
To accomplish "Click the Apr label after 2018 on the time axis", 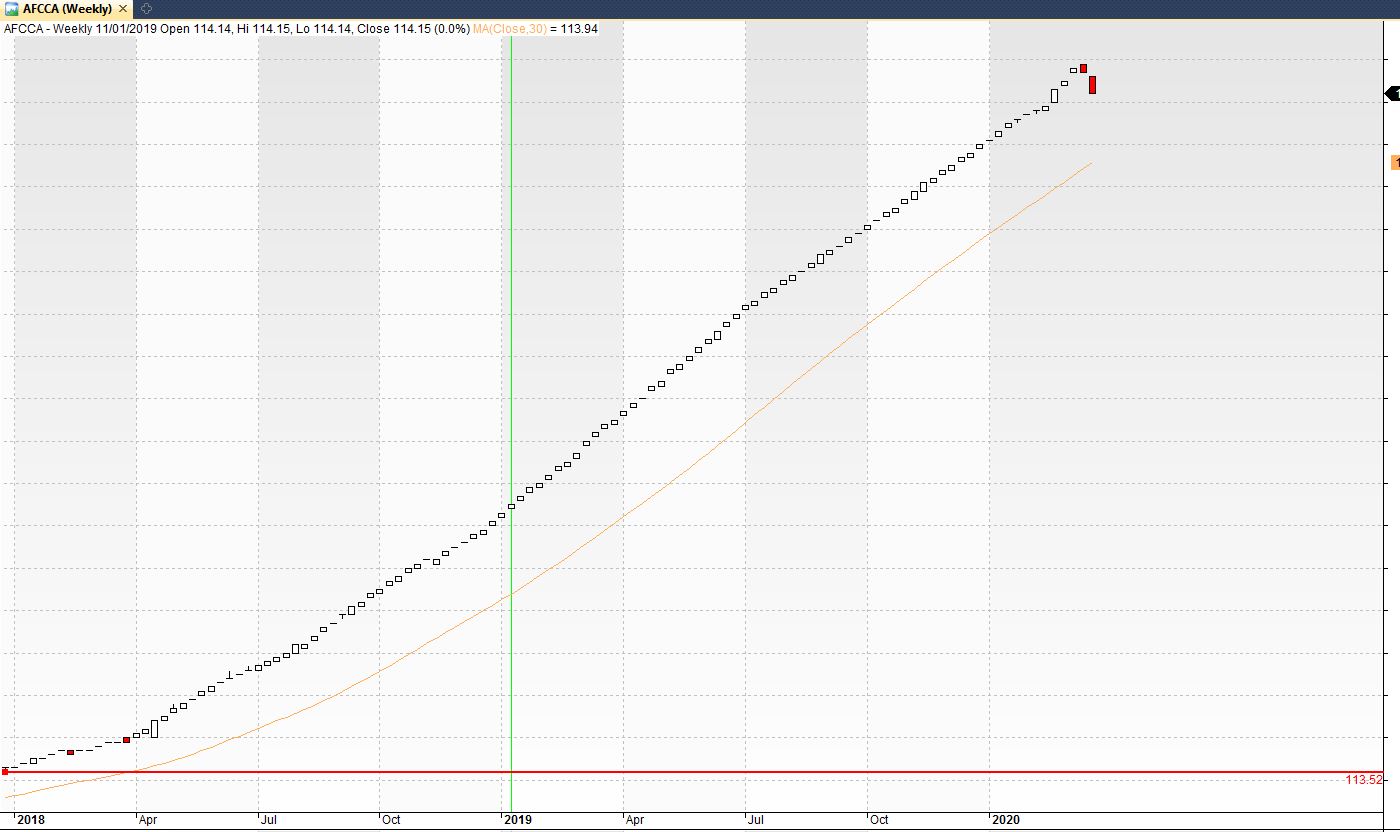I will coord(148,820).
